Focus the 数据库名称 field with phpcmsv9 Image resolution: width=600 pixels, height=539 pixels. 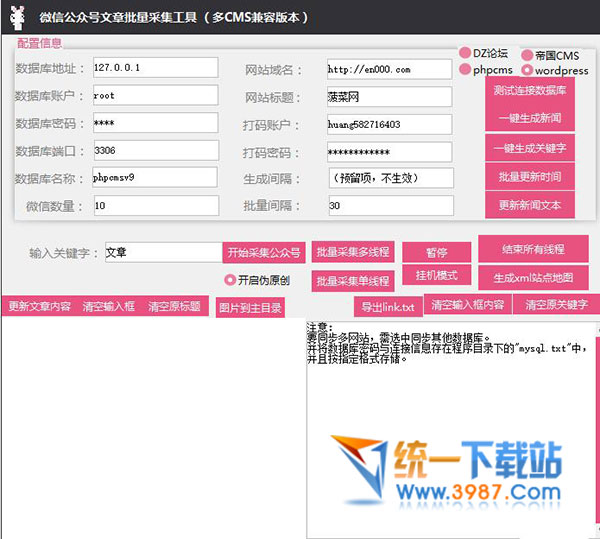click(x=155, y=177)
